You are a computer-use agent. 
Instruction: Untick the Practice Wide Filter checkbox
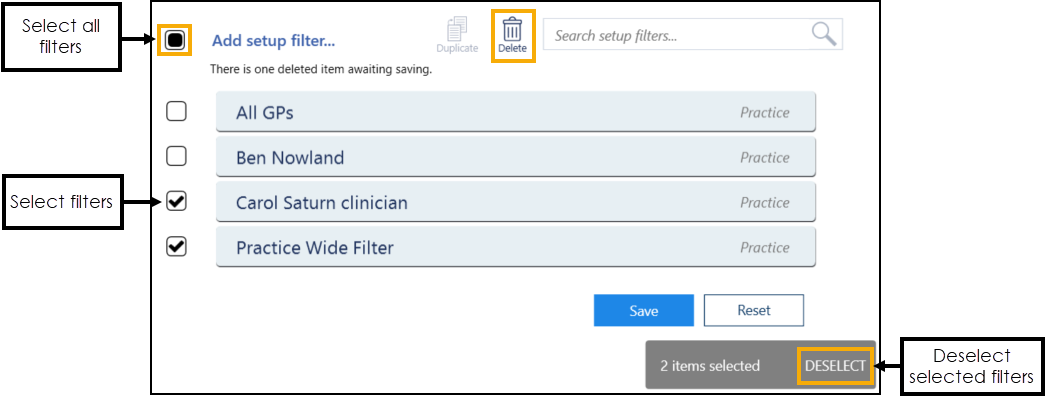click(176, 247)
